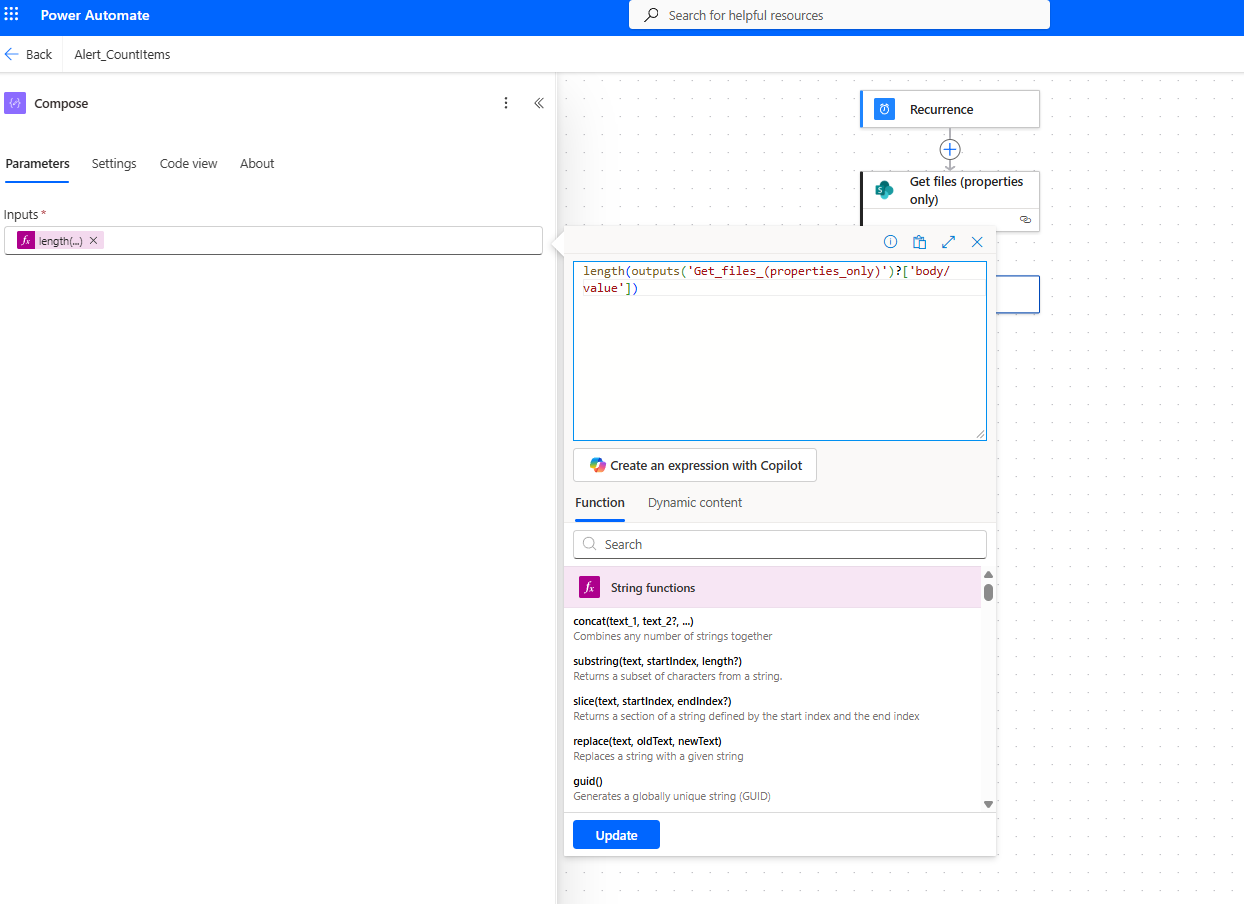Click the expression info icon
This screenshot has height=904, width=1244.
click(890, 242)
